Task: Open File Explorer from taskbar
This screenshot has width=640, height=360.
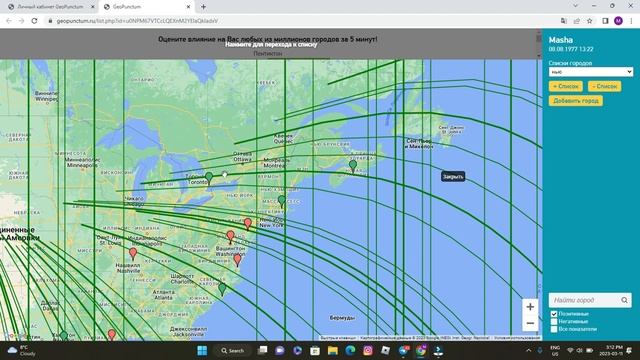Action: [333, 350]
